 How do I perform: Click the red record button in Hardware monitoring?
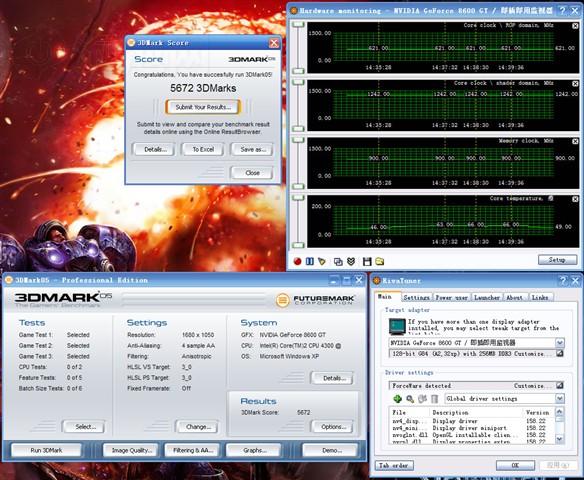pos(297,261)
